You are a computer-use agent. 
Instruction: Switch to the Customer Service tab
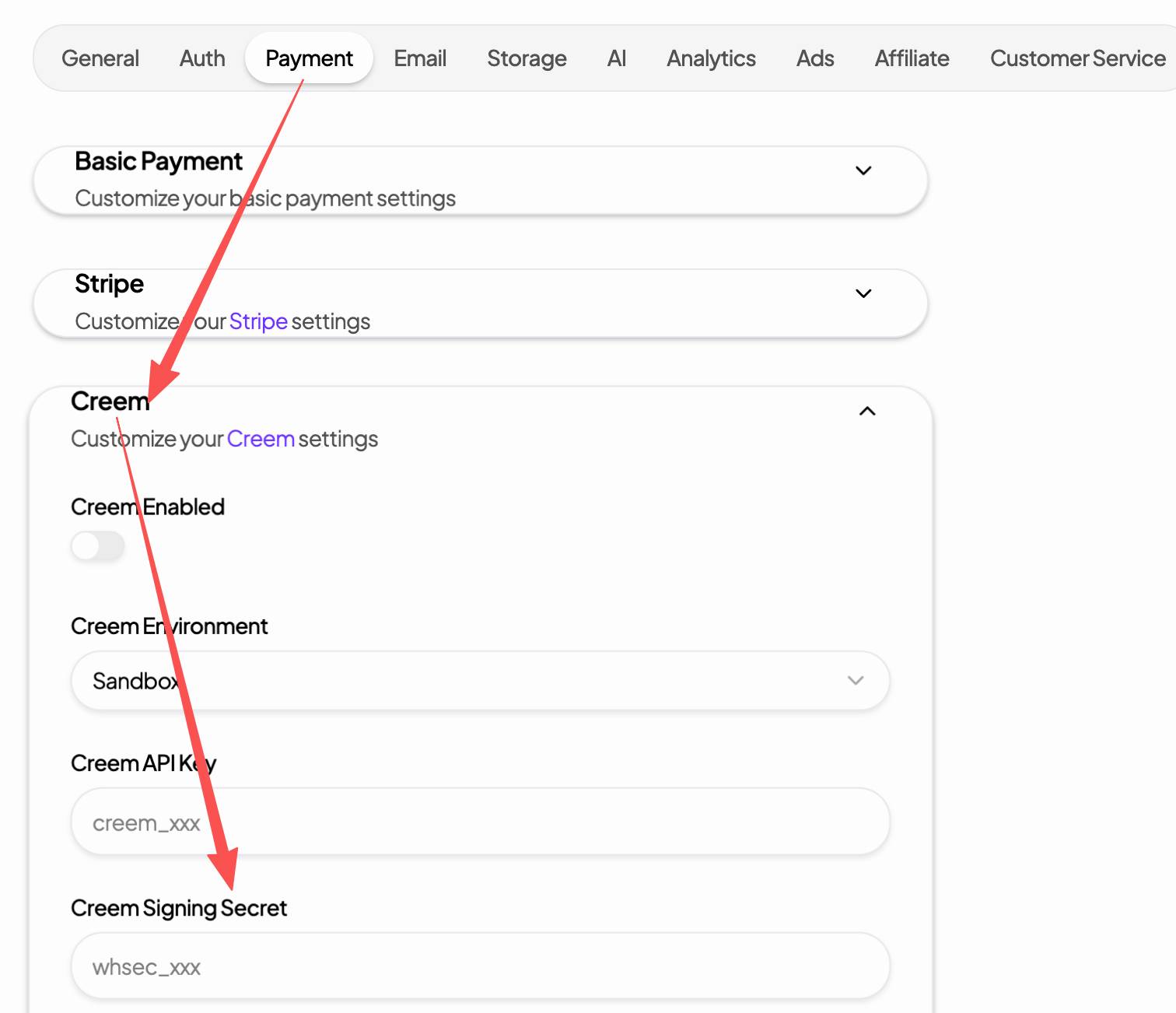click(1077, 58)
